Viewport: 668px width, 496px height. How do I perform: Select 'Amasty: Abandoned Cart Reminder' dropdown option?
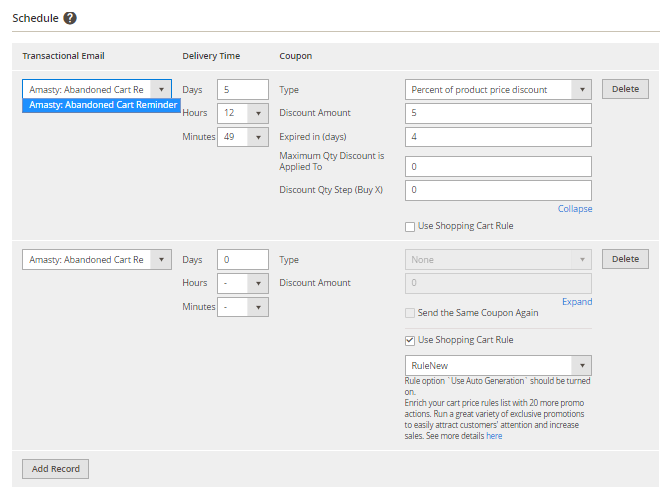point(103,105)
